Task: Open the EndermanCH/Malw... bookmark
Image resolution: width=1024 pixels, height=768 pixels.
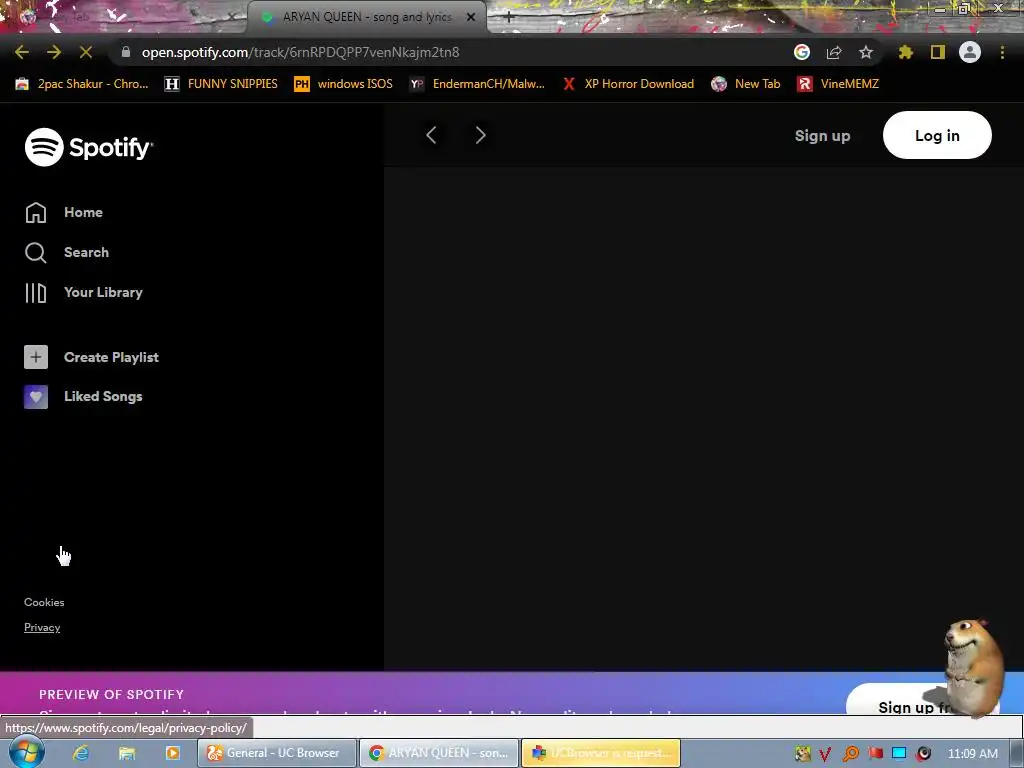Action: pos(477,84)
